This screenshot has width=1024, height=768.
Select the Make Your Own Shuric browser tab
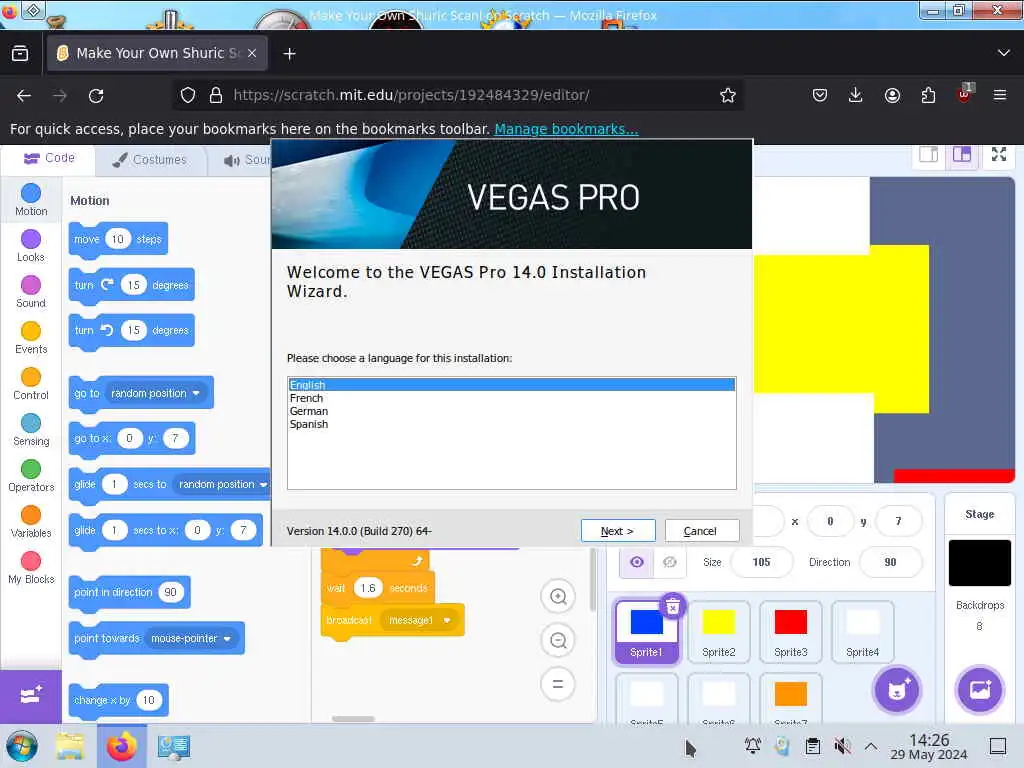tap(157, 53)
